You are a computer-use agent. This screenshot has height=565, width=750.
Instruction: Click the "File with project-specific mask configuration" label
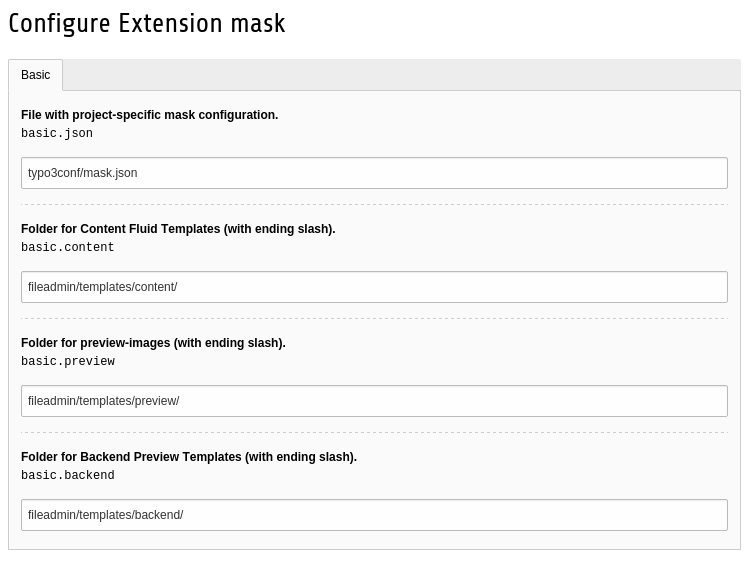pos(150,115)
